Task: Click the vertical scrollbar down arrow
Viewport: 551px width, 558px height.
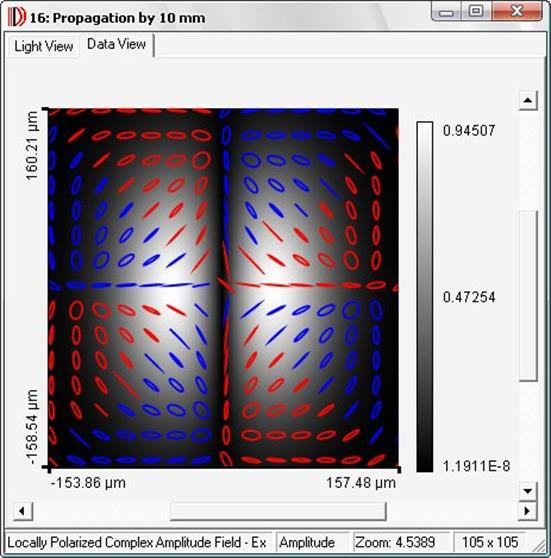Action: click(528, 491)
